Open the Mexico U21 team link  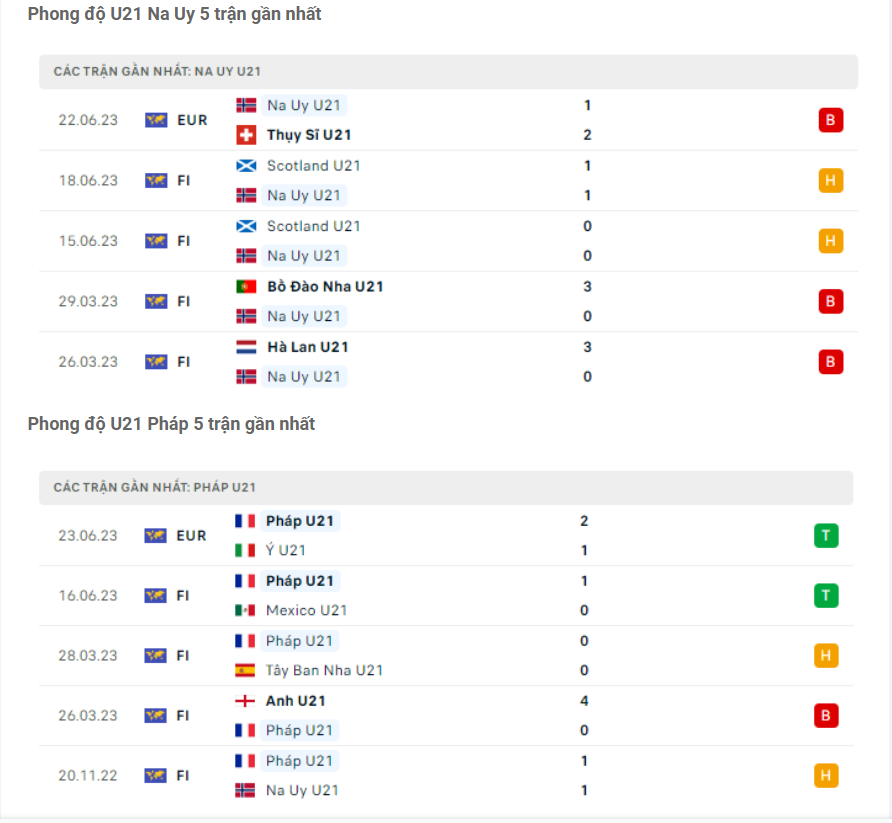pyautogui.click(x=306, y=610)
